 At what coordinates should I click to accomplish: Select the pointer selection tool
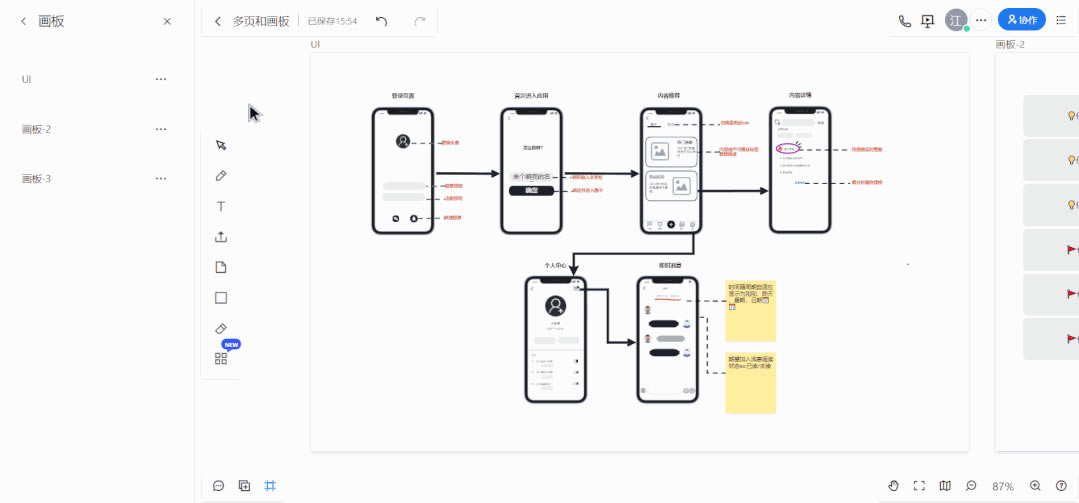(x=221, y=145)
